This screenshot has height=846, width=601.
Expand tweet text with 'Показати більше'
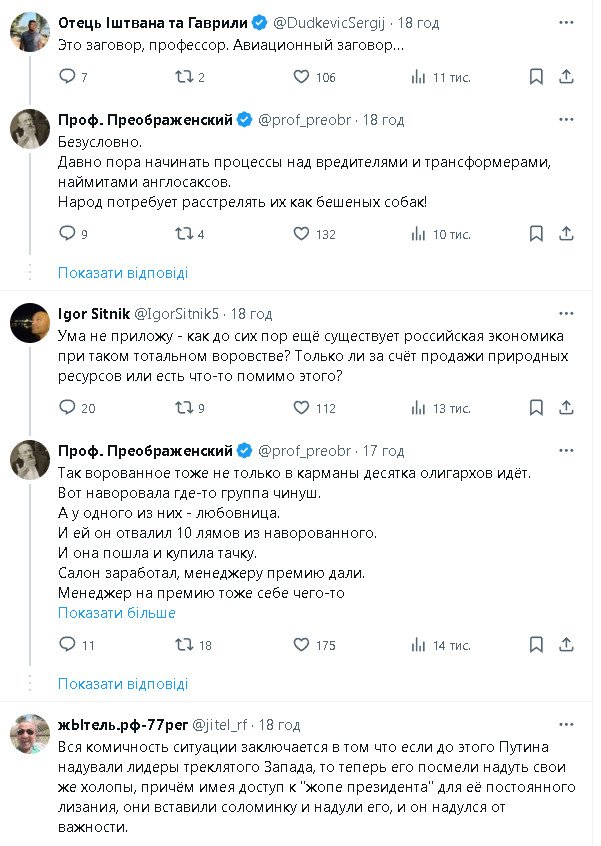coord(116,612)
